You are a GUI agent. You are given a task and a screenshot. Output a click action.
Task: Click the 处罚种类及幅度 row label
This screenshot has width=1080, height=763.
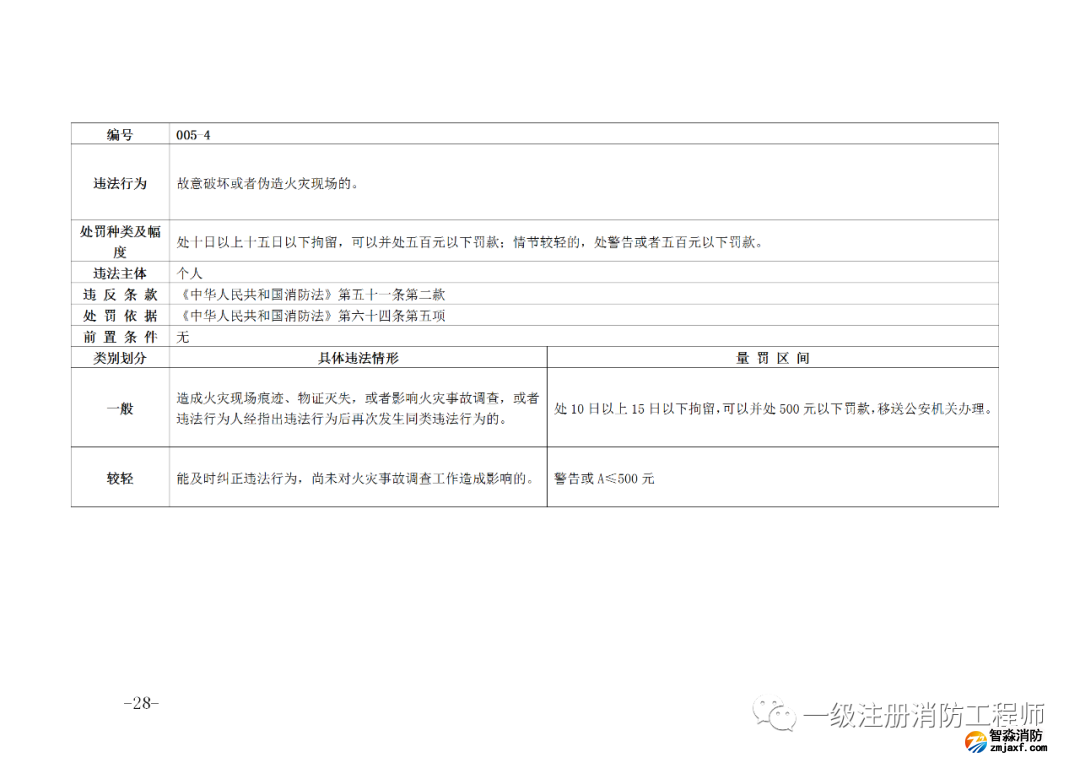[120, 241]
